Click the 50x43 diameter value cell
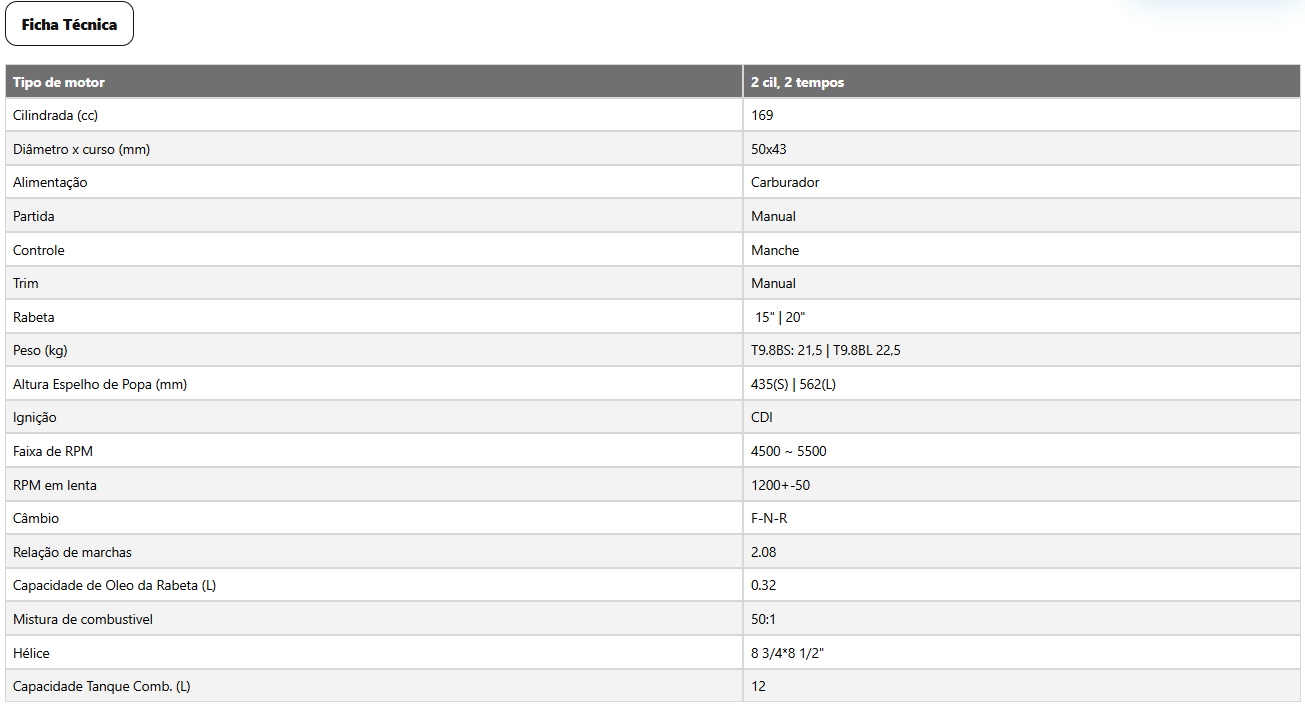 [x=1022, y=149]
